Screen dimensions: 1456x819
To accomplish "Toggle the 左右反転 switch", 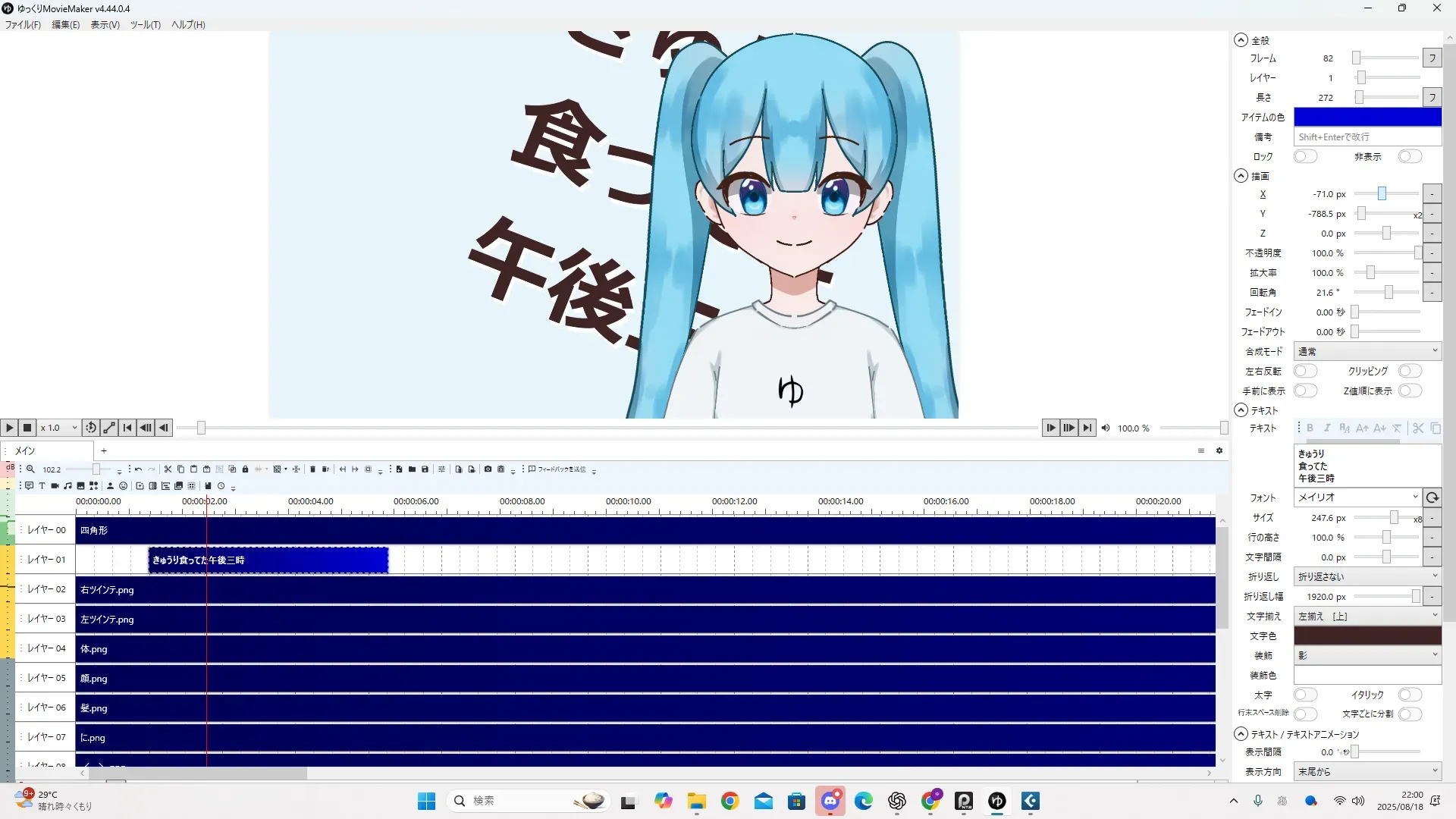I will coord(1305,371).
